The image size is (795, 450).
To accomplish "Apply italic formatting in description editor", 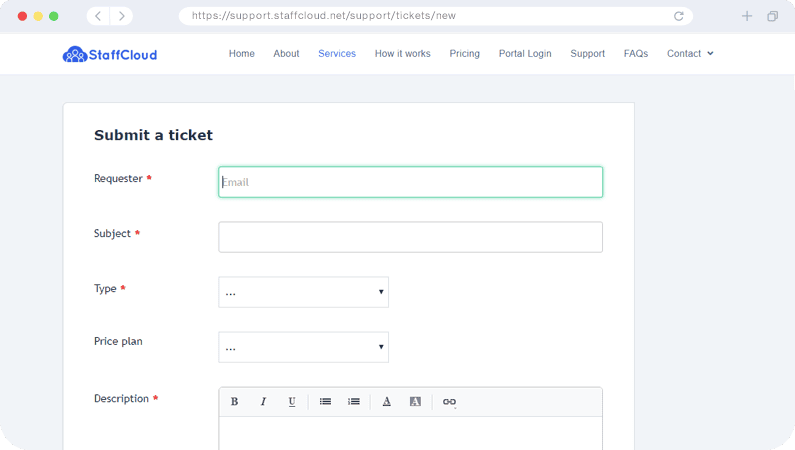I will [x=263, y=401].
